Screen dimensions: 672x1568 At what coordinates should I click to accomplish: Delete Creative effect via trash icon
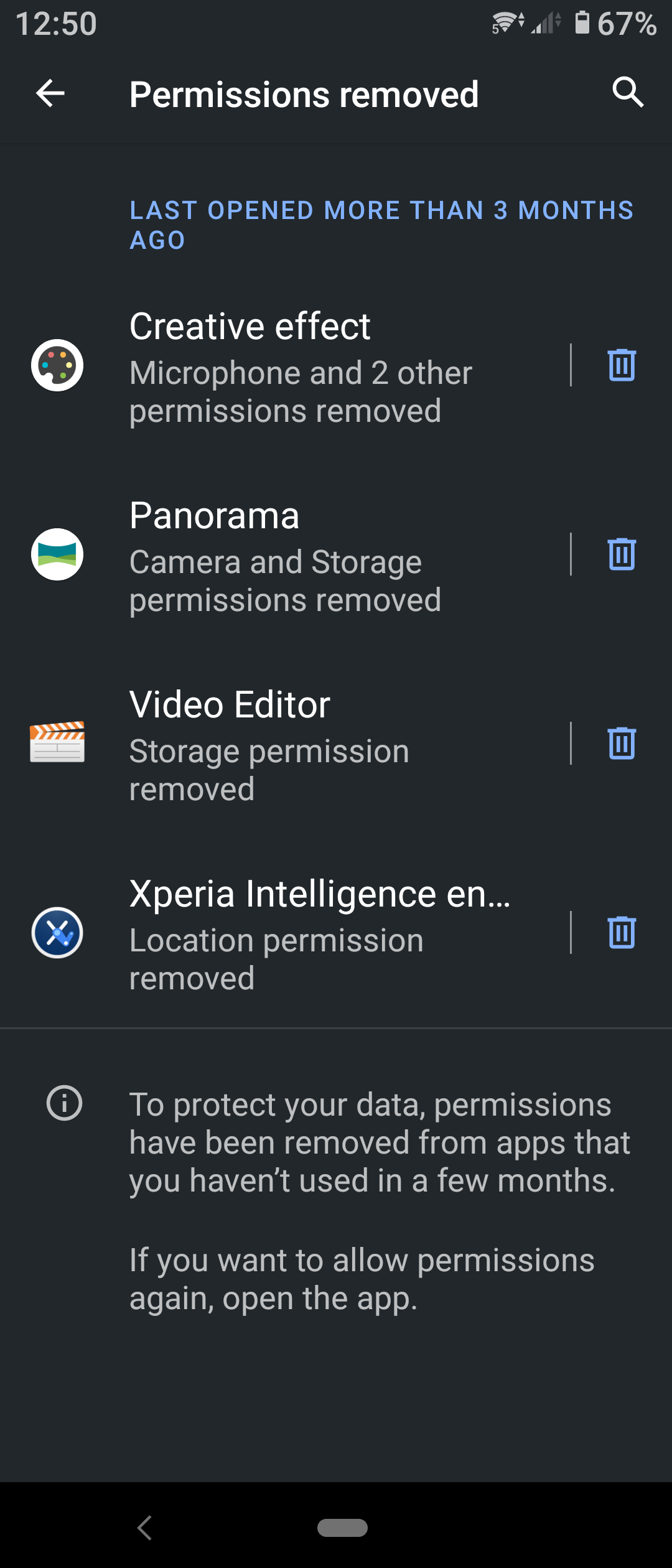pos(622,365)
